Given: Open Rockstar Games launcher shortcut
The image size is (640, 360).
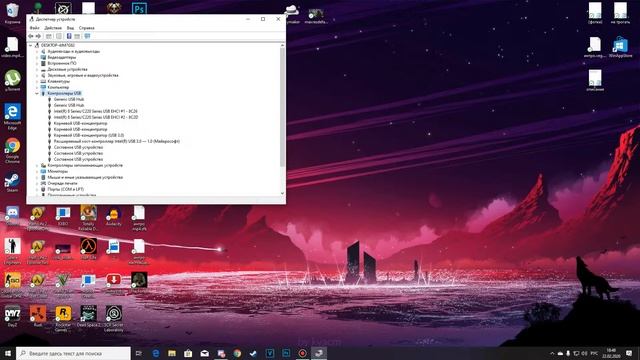Looking at the screenshot, I should coord(63,318).
